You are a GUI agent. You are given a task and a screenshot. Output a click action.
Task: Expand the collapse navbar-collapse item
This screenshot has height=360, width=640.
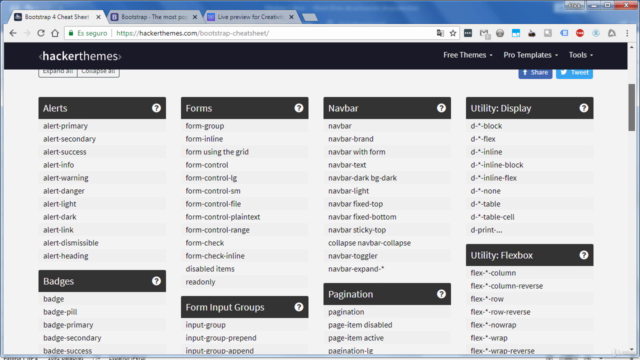pos(387,243)
